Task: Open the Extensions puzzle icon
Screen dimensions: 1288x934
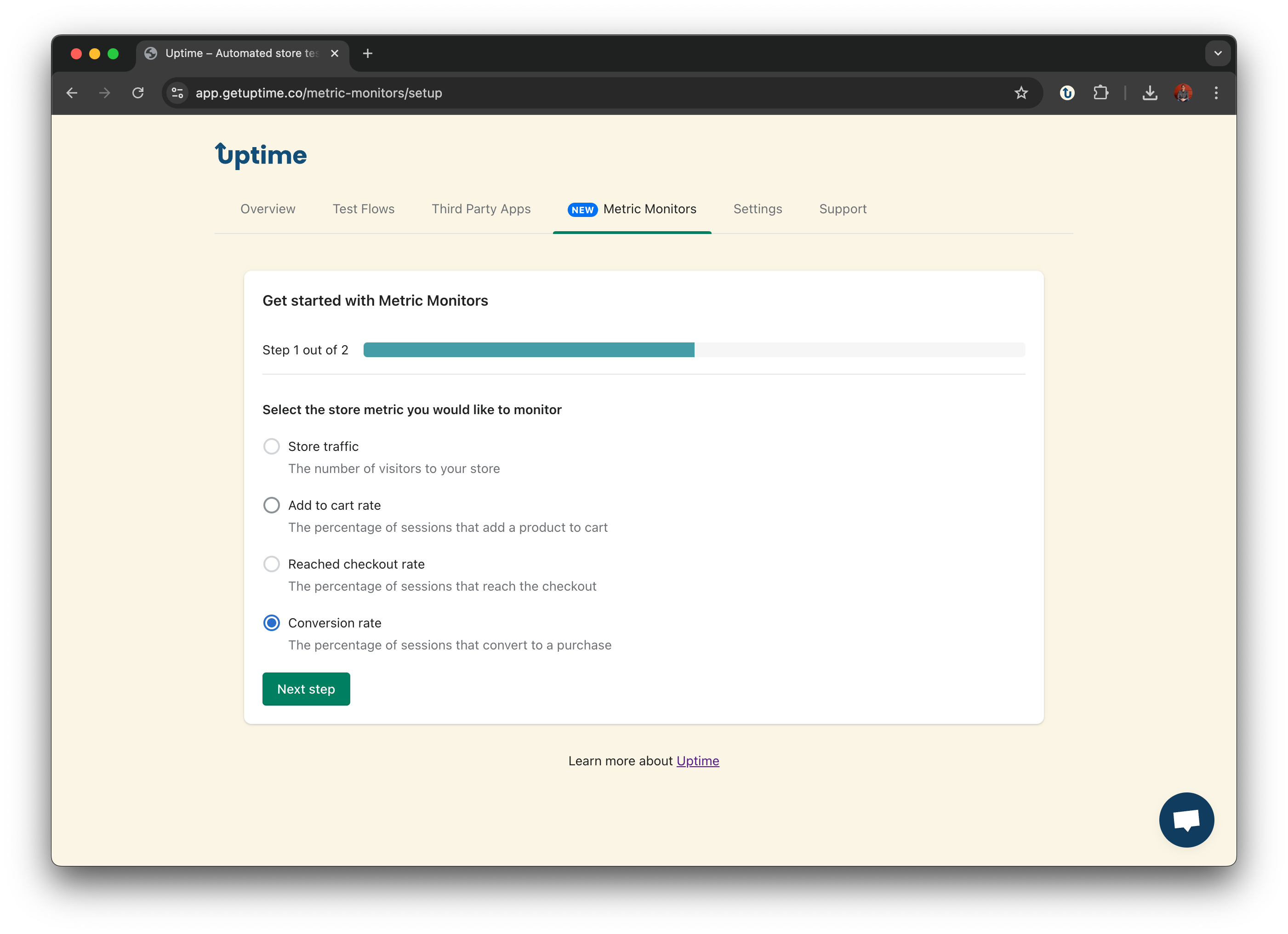Action: 1100,92
